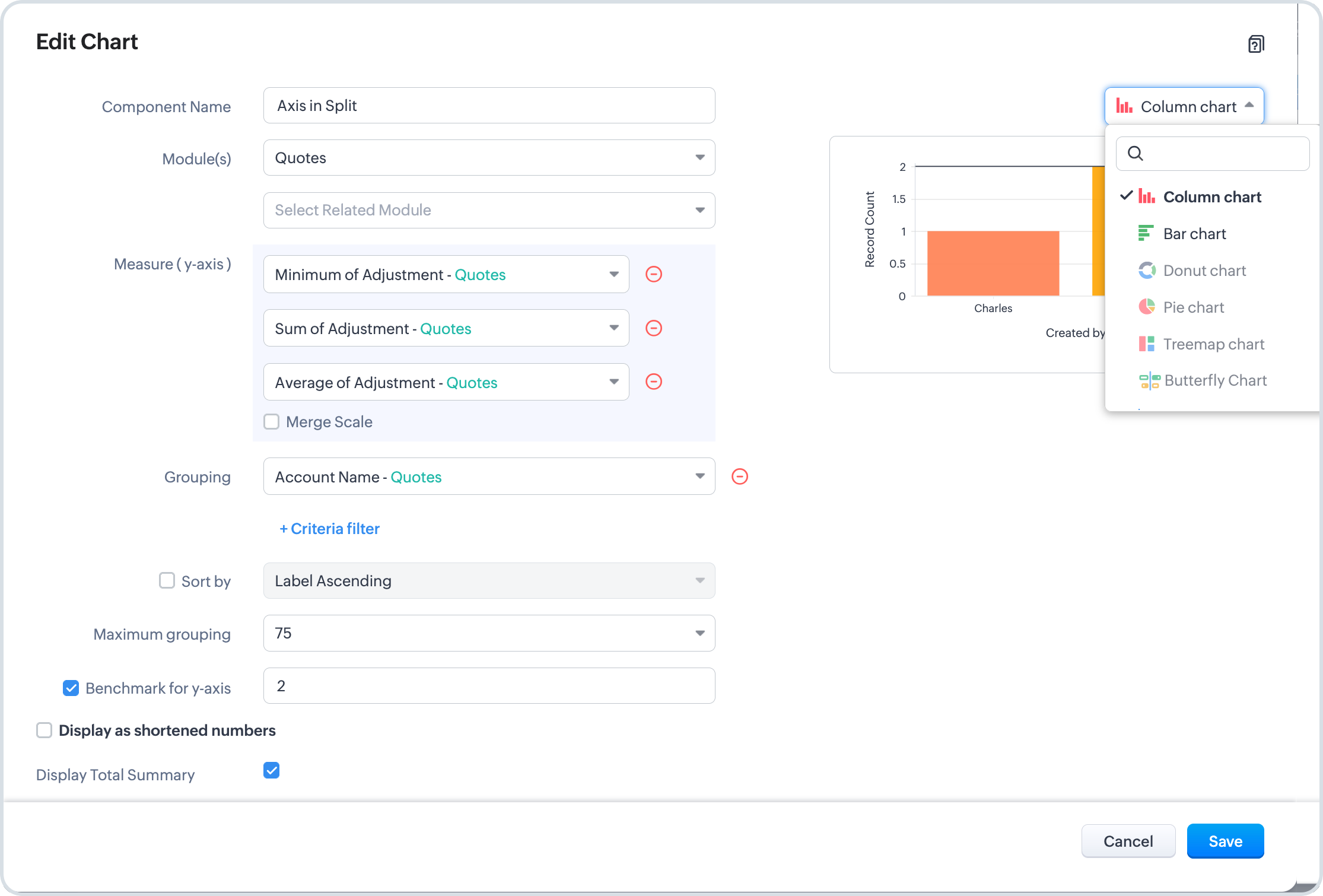Click the orange Charles bar

click(x=993, y=263)
